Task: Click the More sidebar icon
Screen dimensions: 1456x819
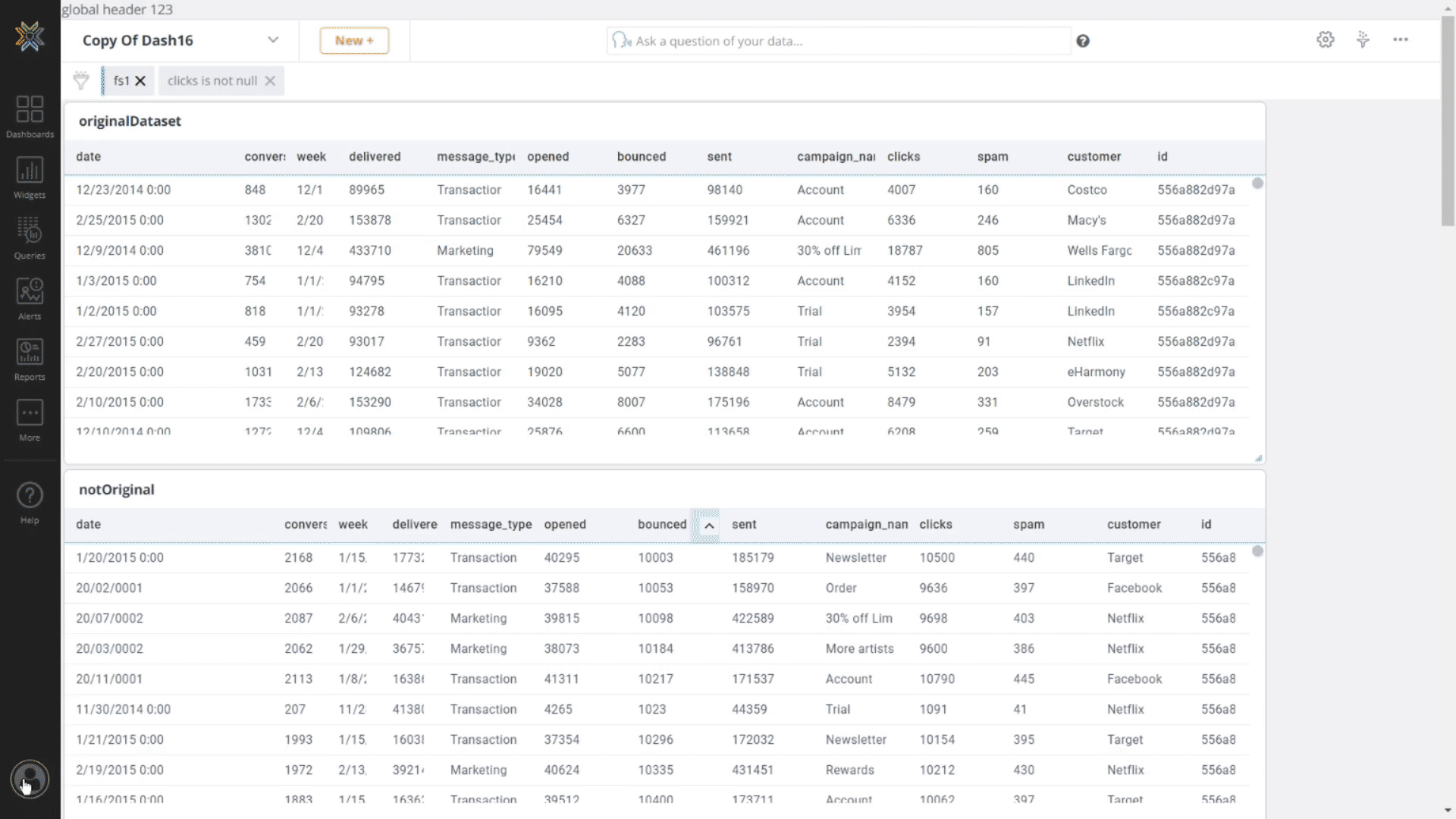Action: [x=30, y=419]
